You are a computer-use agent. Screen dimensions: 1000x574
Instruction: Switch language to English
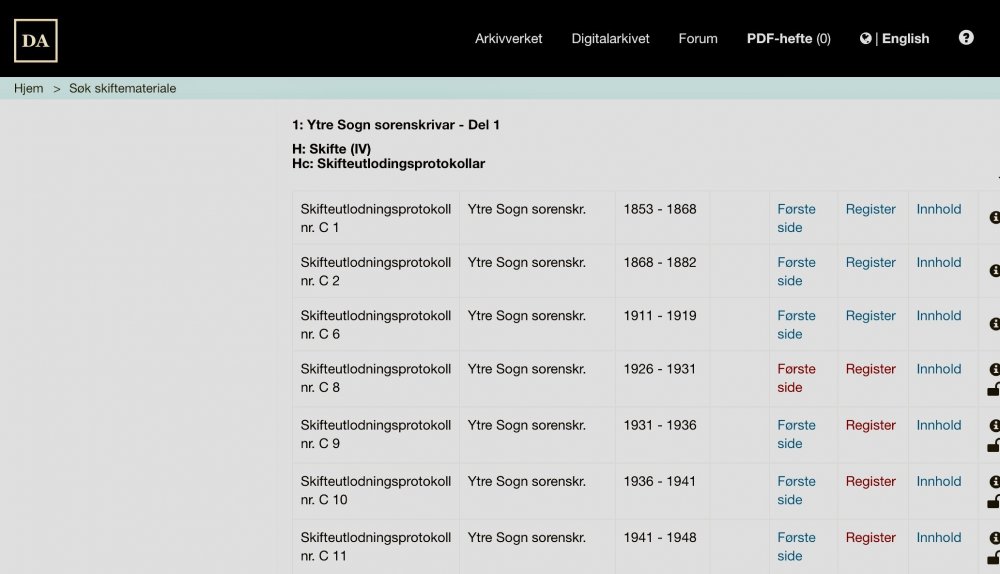(905, 39)
